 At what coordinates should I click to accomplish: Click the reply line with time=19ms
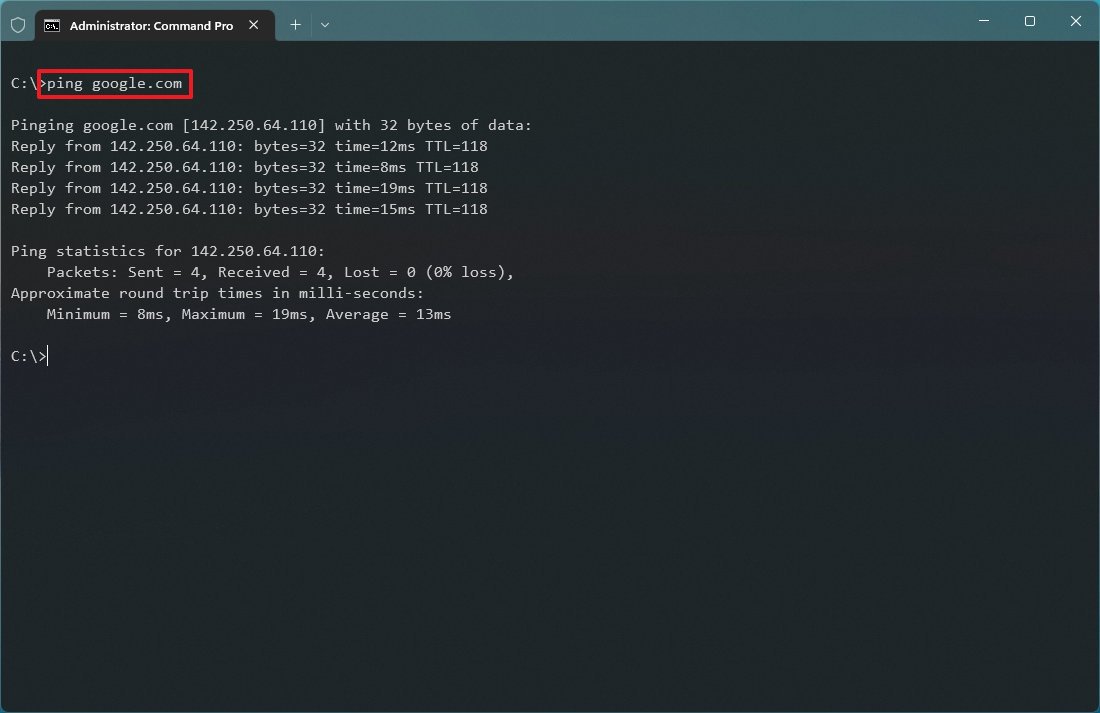coord(249,188)
